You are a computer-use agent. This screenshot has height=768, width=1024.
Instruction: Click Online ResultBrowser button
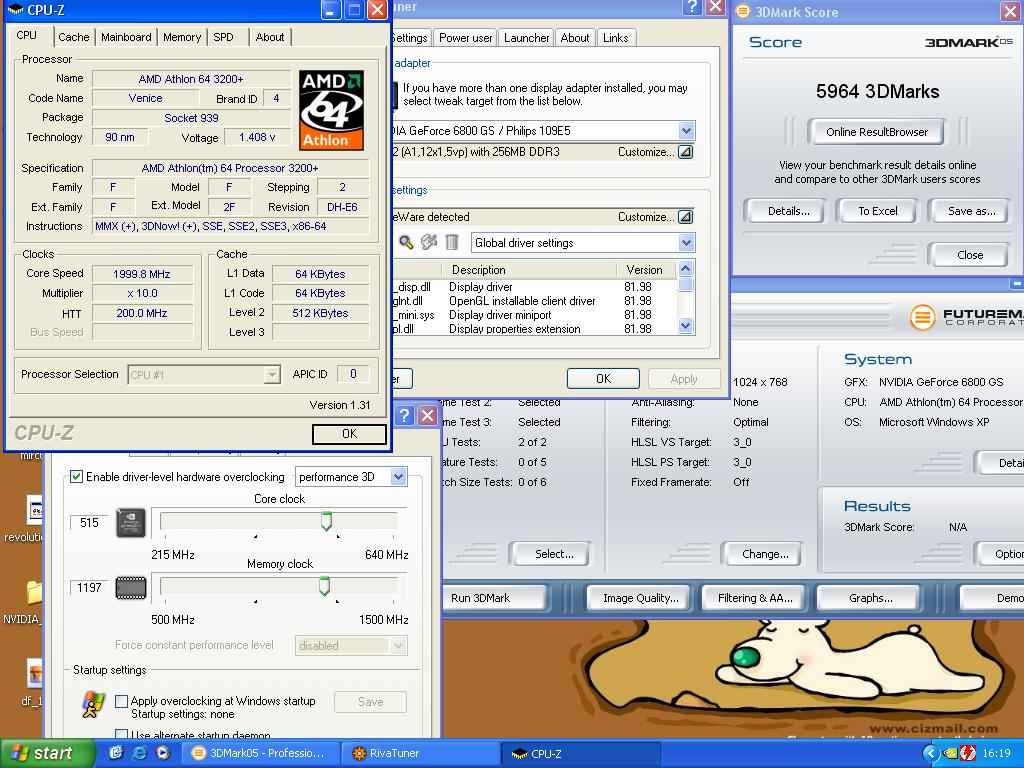[876, 132]
